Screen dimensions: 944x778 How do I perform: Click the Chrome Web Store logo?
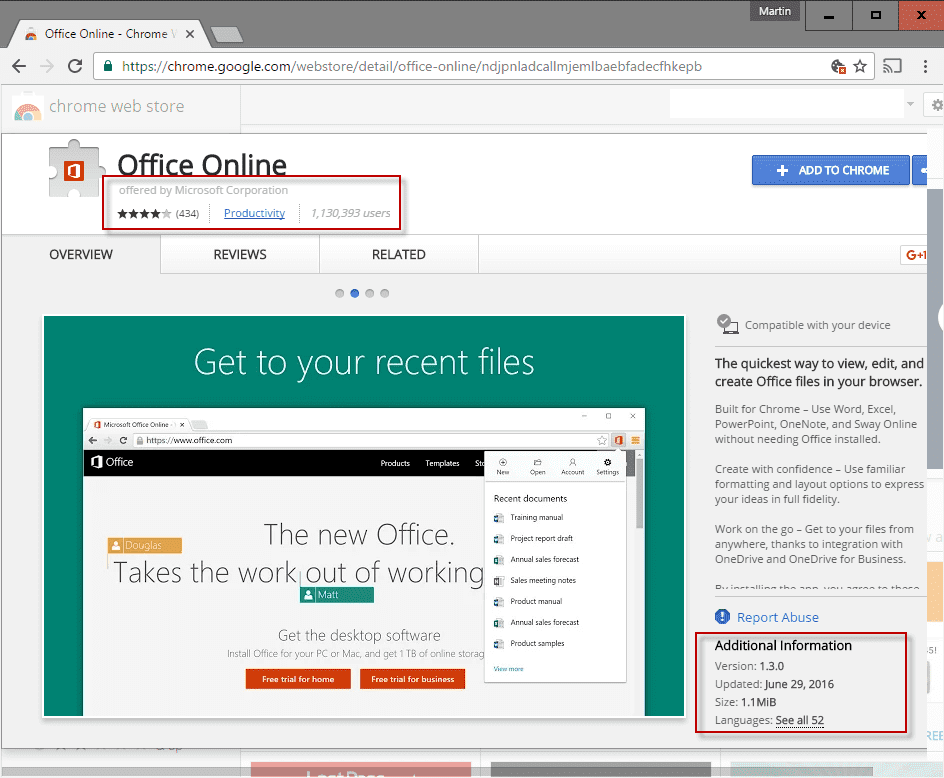pyautogui.click(x=27, y=107)
